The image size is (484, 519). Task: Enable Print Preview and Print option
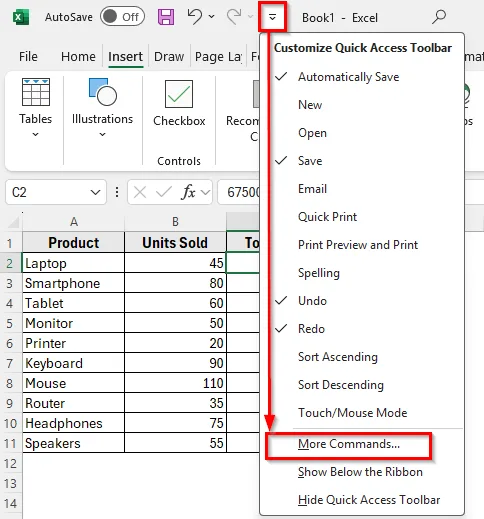pyautogui.click(x=362, y=245)
